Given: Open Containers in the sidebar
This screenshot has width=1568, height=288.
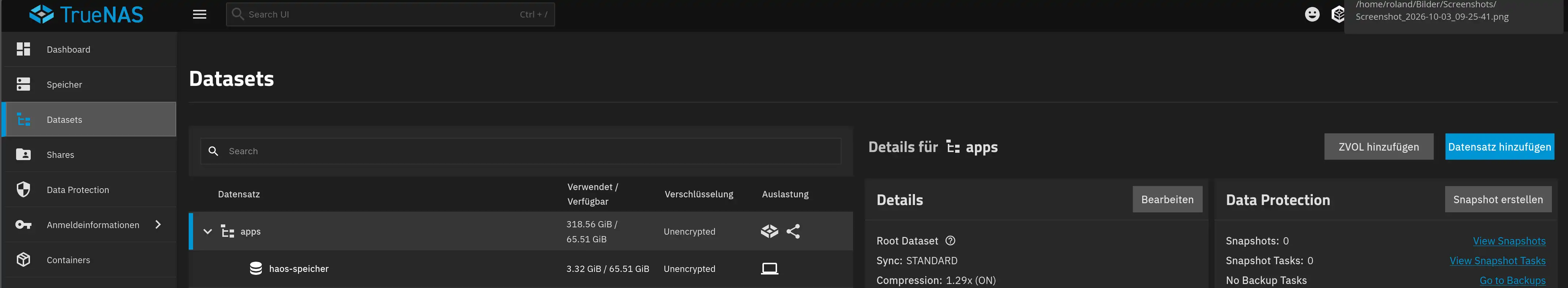Looking at the screenshot, I should click(x=90, y=260).
